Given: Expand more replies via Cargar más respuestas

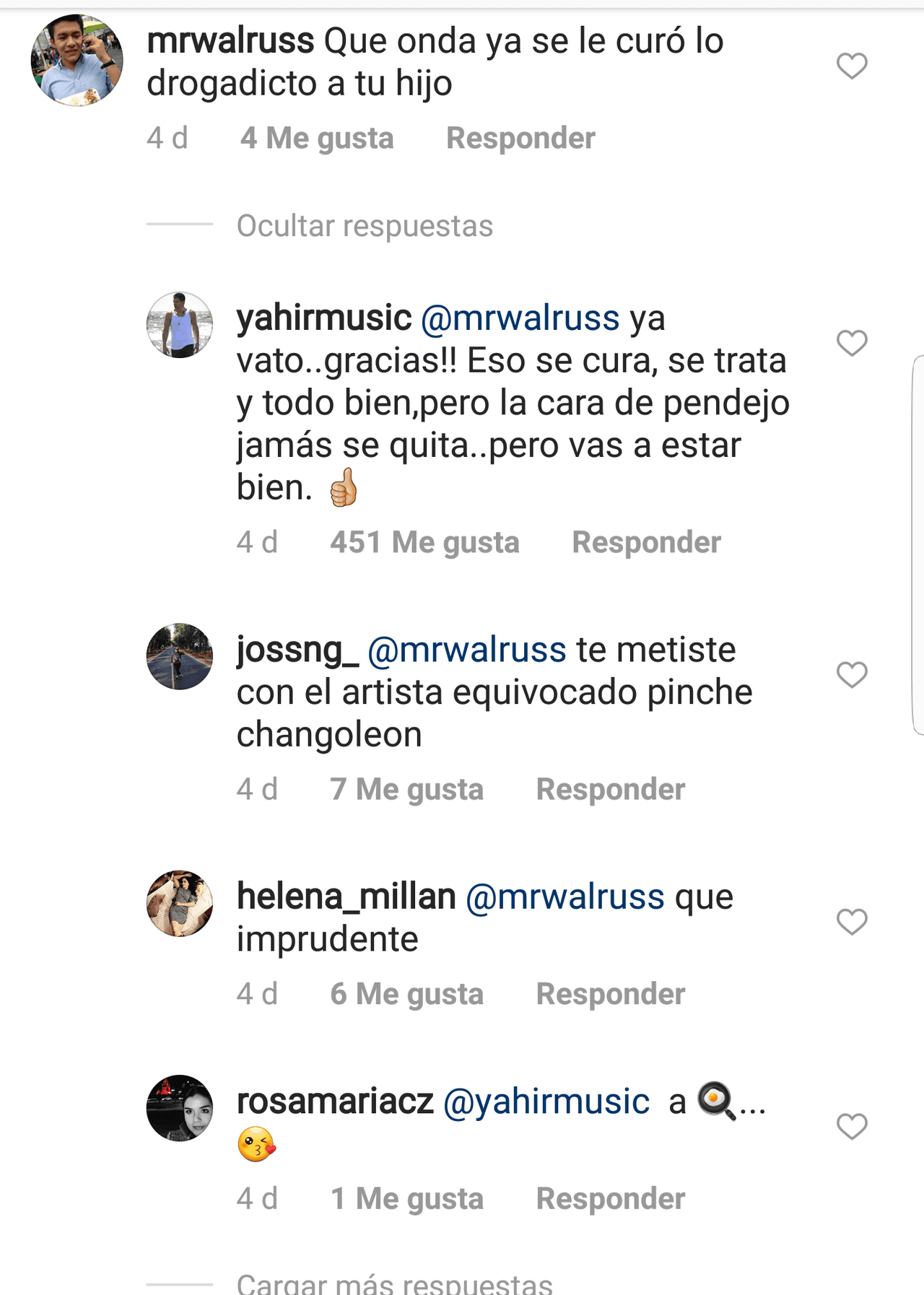Looking at the screenshot, I should click(x=394, y=1285).
